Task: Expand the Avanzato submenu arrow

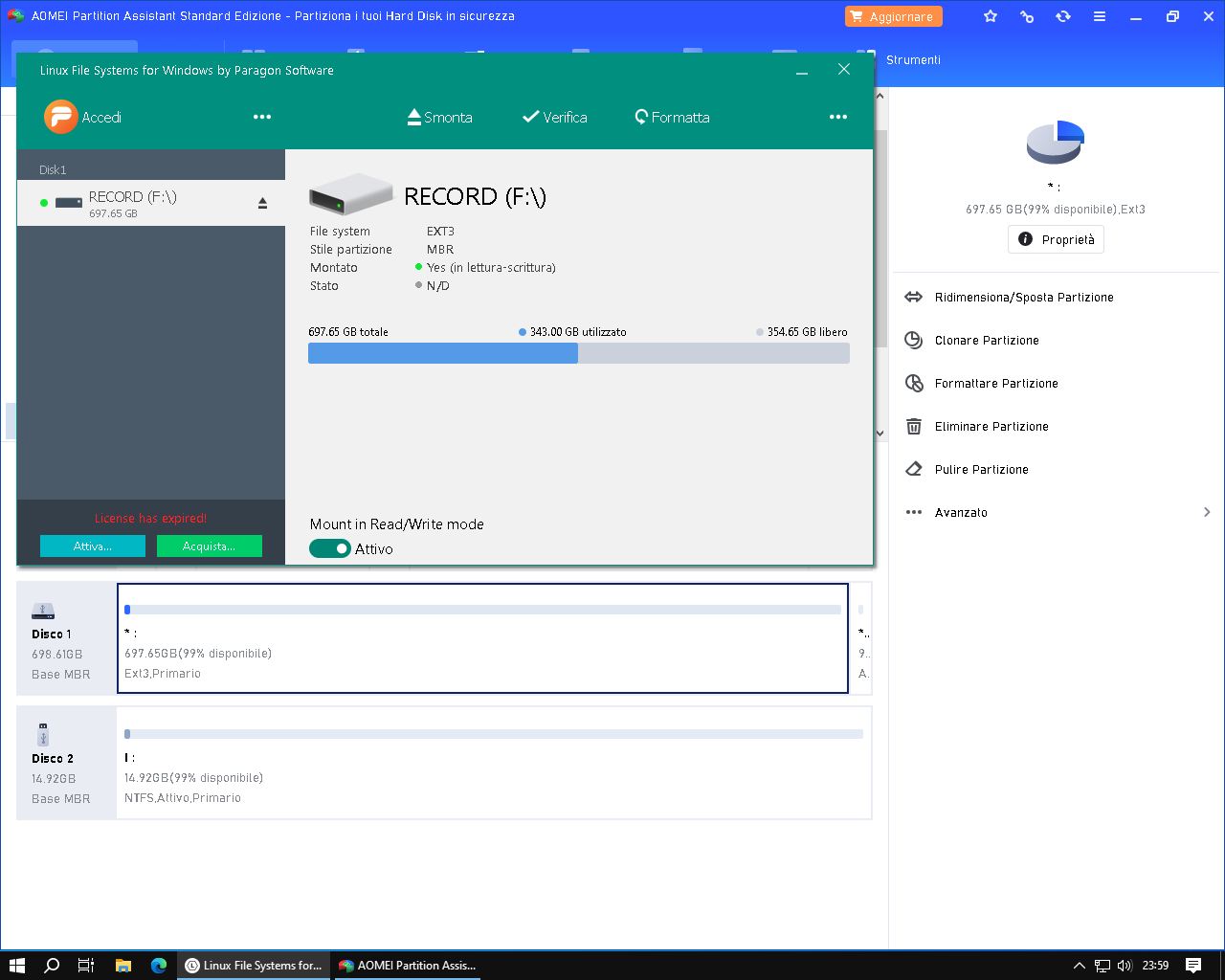Action: click(1207, 512)
